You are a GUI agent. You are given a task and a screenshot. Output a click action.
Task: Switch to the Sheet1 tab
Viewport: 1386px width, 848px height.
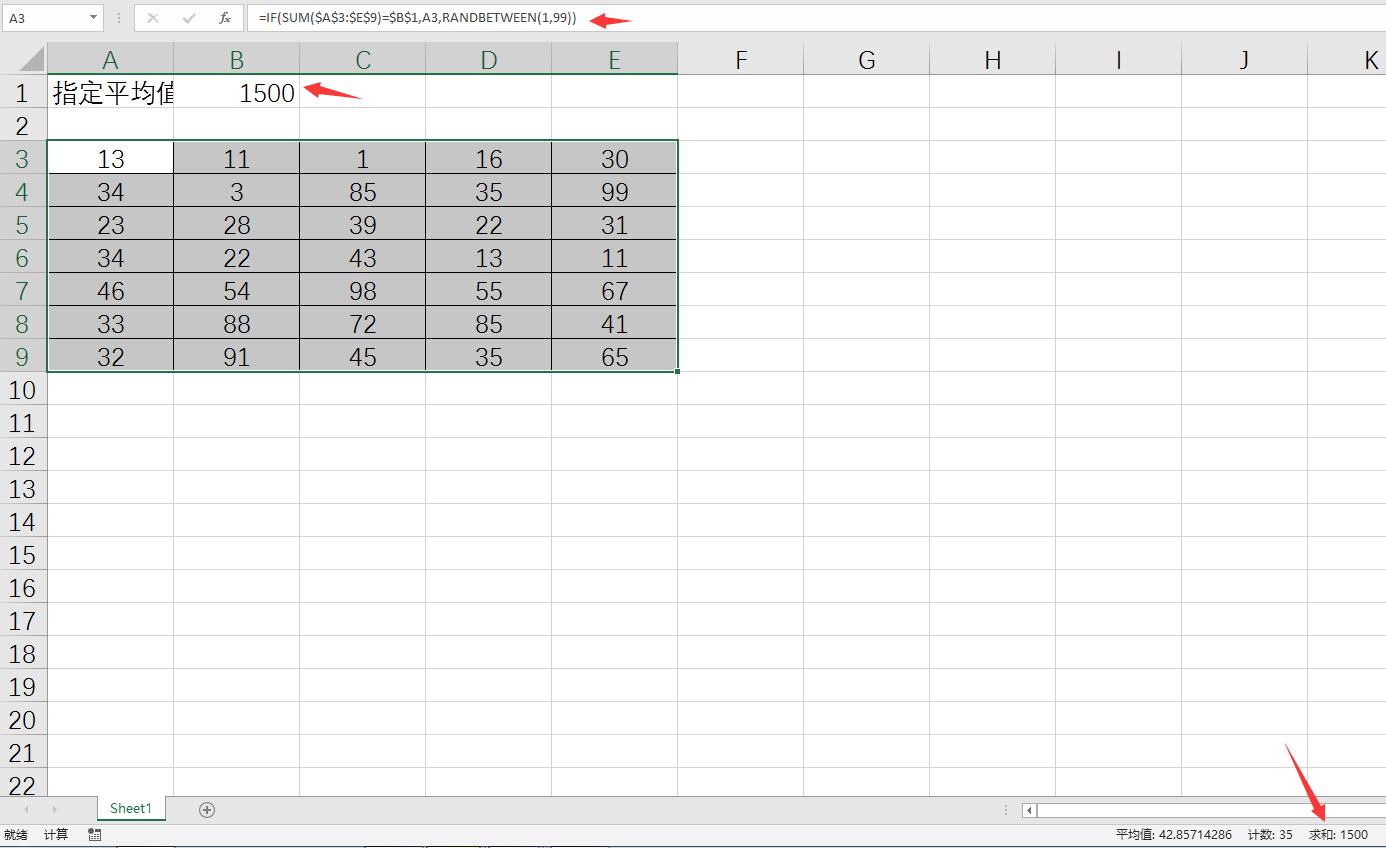[131, 809]
